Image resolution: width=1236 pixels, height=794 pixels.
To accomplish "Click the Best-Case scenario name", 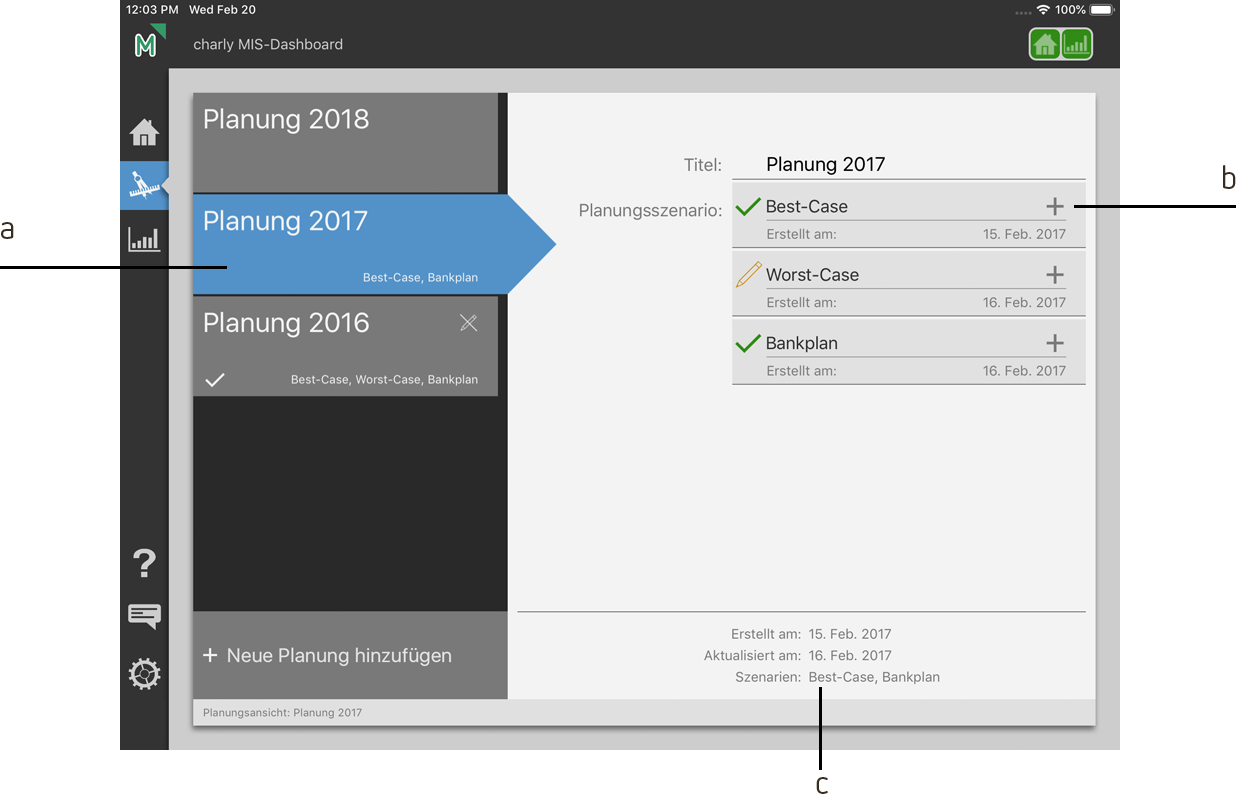I will coord(806,207).
